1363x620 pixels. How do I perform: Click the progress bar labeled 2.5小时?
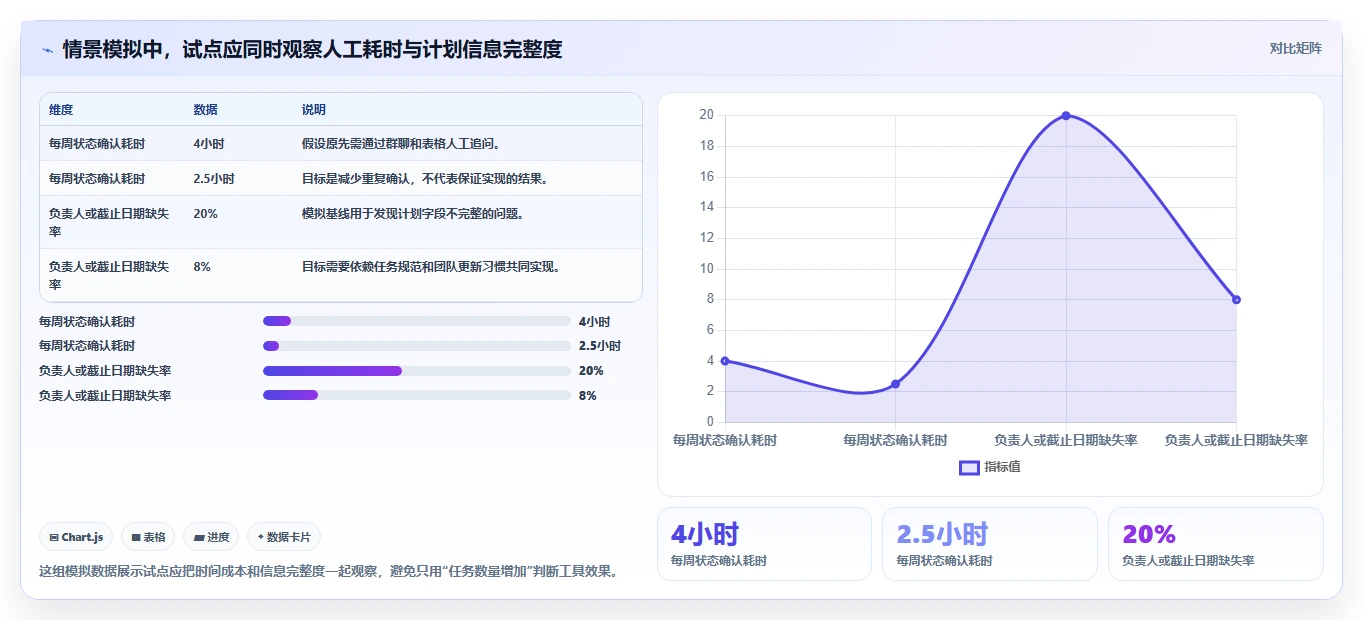pyautogui.click(x=416, y=346)
